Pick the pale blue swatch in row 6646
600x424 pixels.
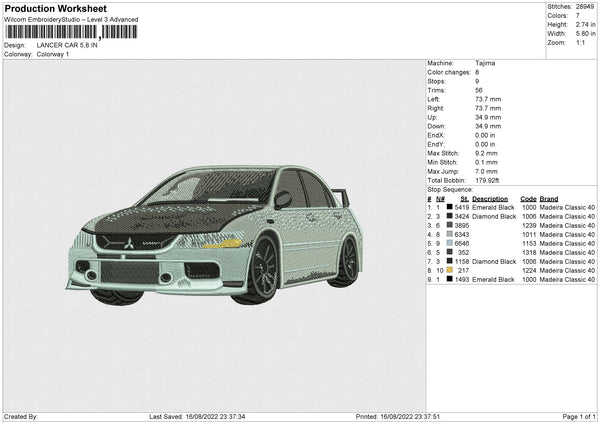click(450, 243)
